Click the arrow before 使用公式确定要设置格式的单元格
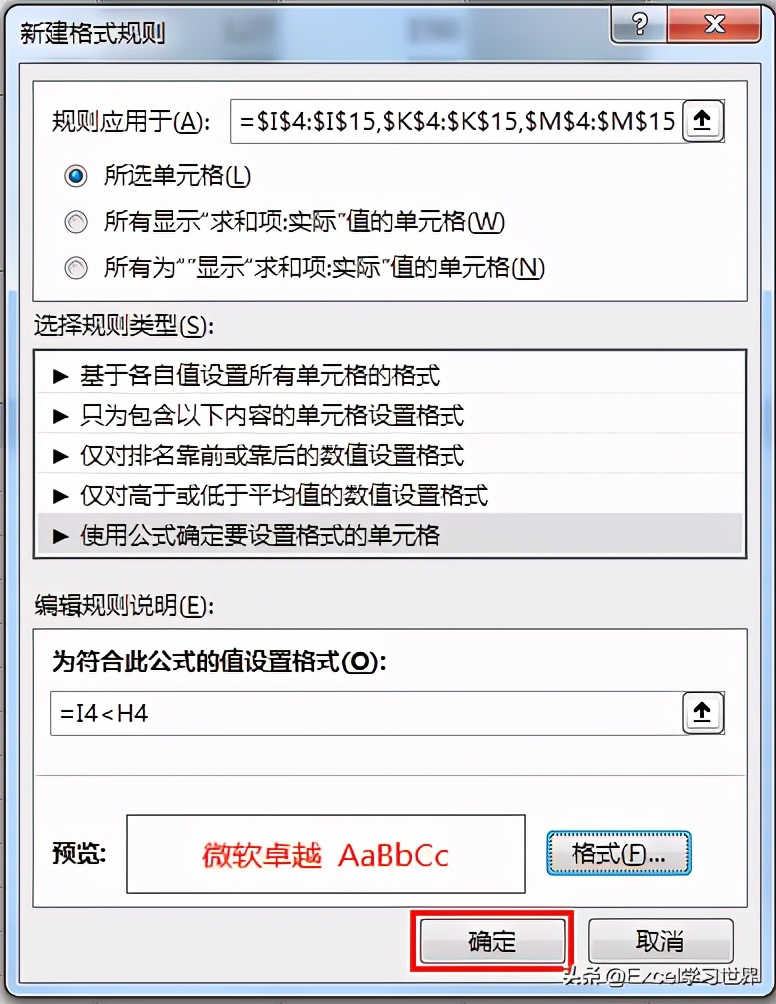 coord(60,536)
